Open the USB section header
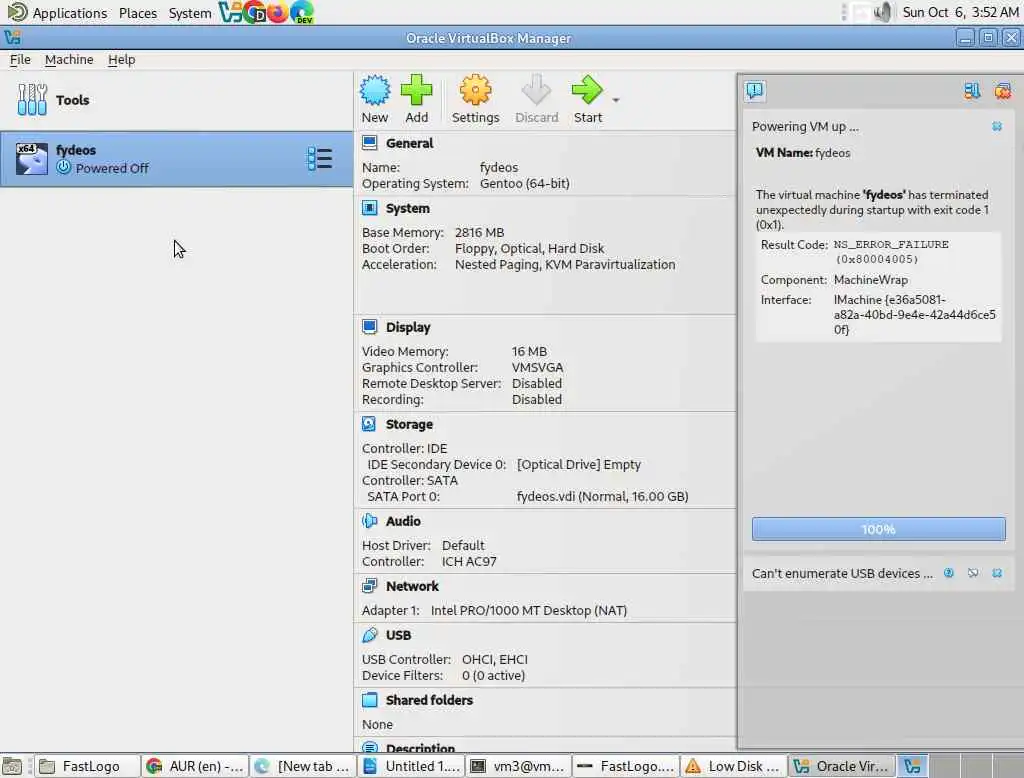 [398, 635]
